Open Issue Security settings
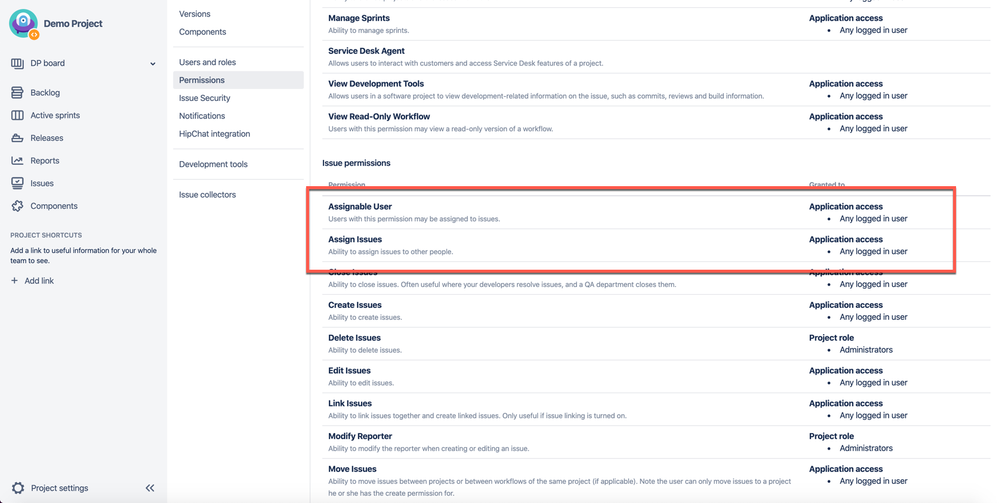 point(205,98)
